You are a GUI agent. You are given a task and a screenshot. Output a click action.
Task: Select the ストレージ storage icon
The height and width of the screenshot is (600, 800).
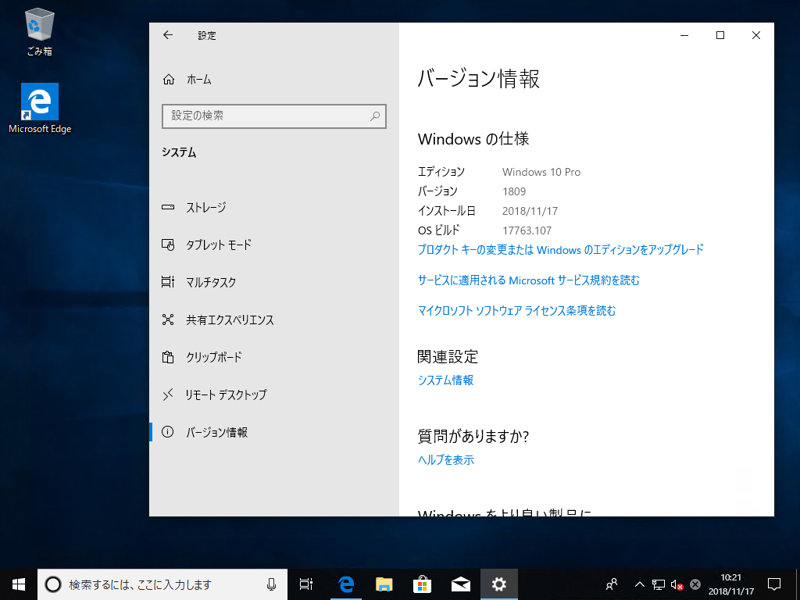(168, 207)
